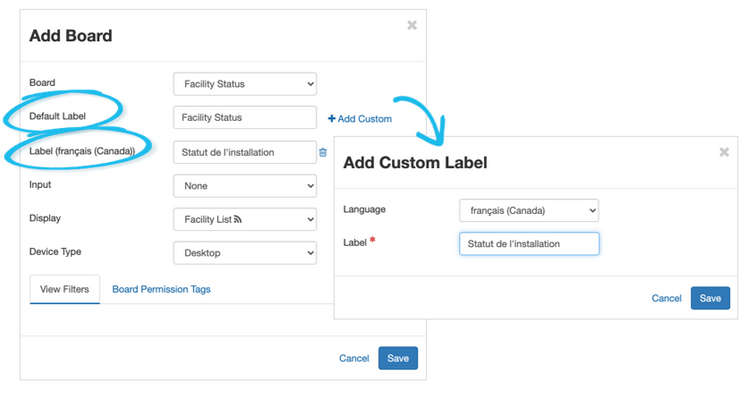Close the Add Board dialog with X
Screen dimensions: 747x399
tap(412, 25)
